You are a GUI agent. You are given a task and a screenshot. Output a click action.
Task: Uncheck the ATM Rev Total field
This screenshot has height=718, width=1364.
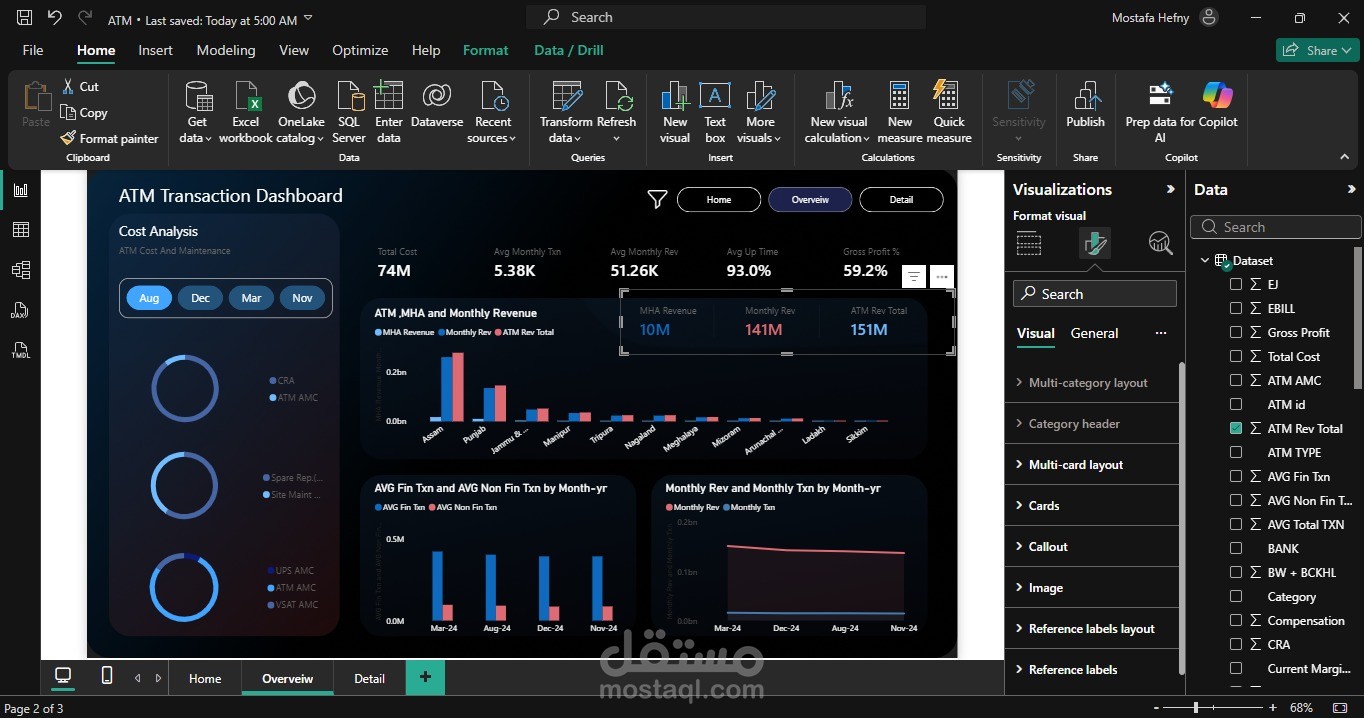1236,428
